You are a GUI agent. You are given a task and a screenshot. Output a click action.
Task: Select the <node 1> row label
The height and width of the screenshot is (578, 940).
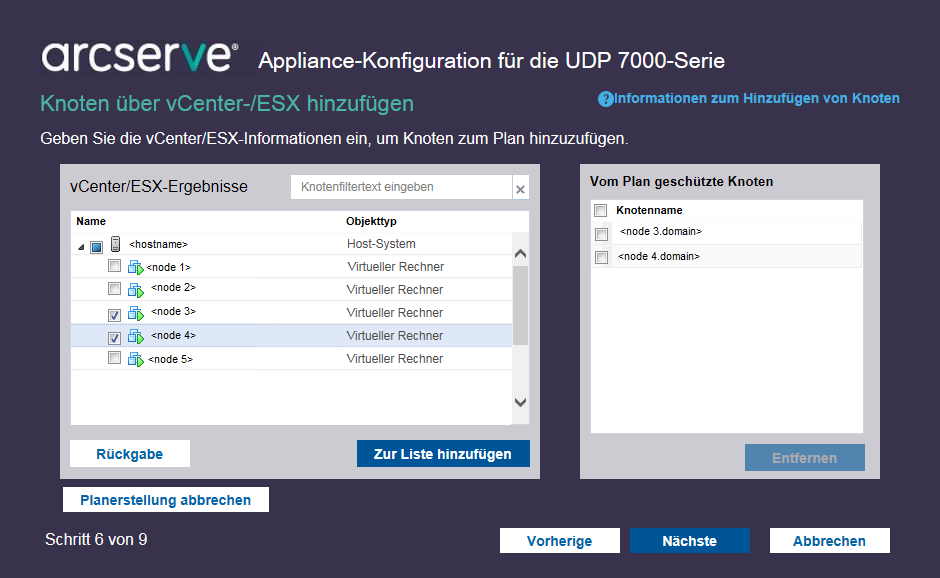pyautogui.click(x=168, y=267)
